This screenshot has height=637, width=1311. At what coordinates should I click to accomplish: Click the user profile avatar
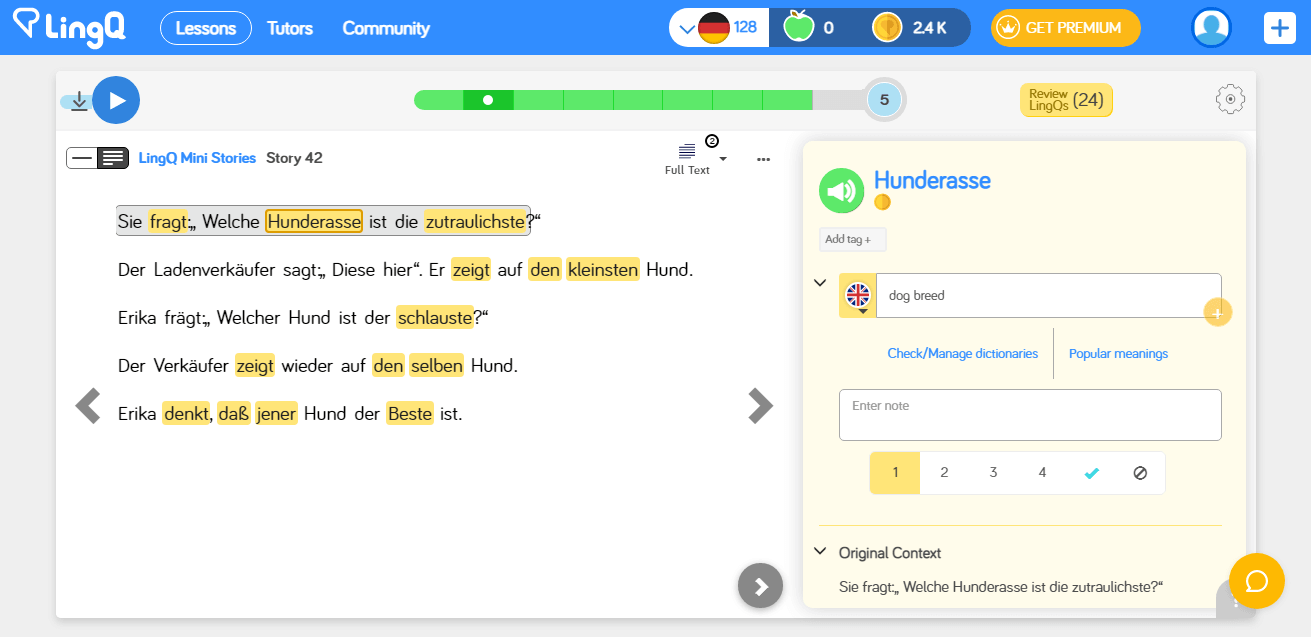click(1211, 28)
